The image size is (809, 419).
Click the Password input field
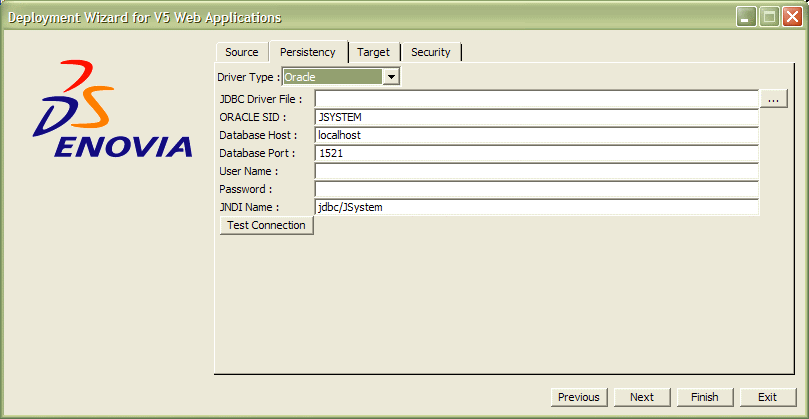click(536, 189)
